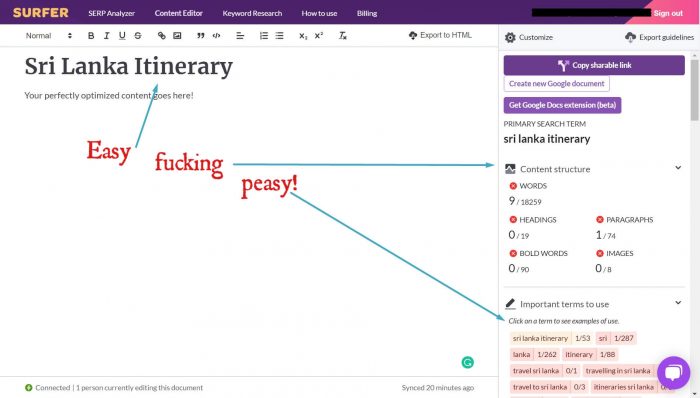Insert a link with the chain icon

162,36
